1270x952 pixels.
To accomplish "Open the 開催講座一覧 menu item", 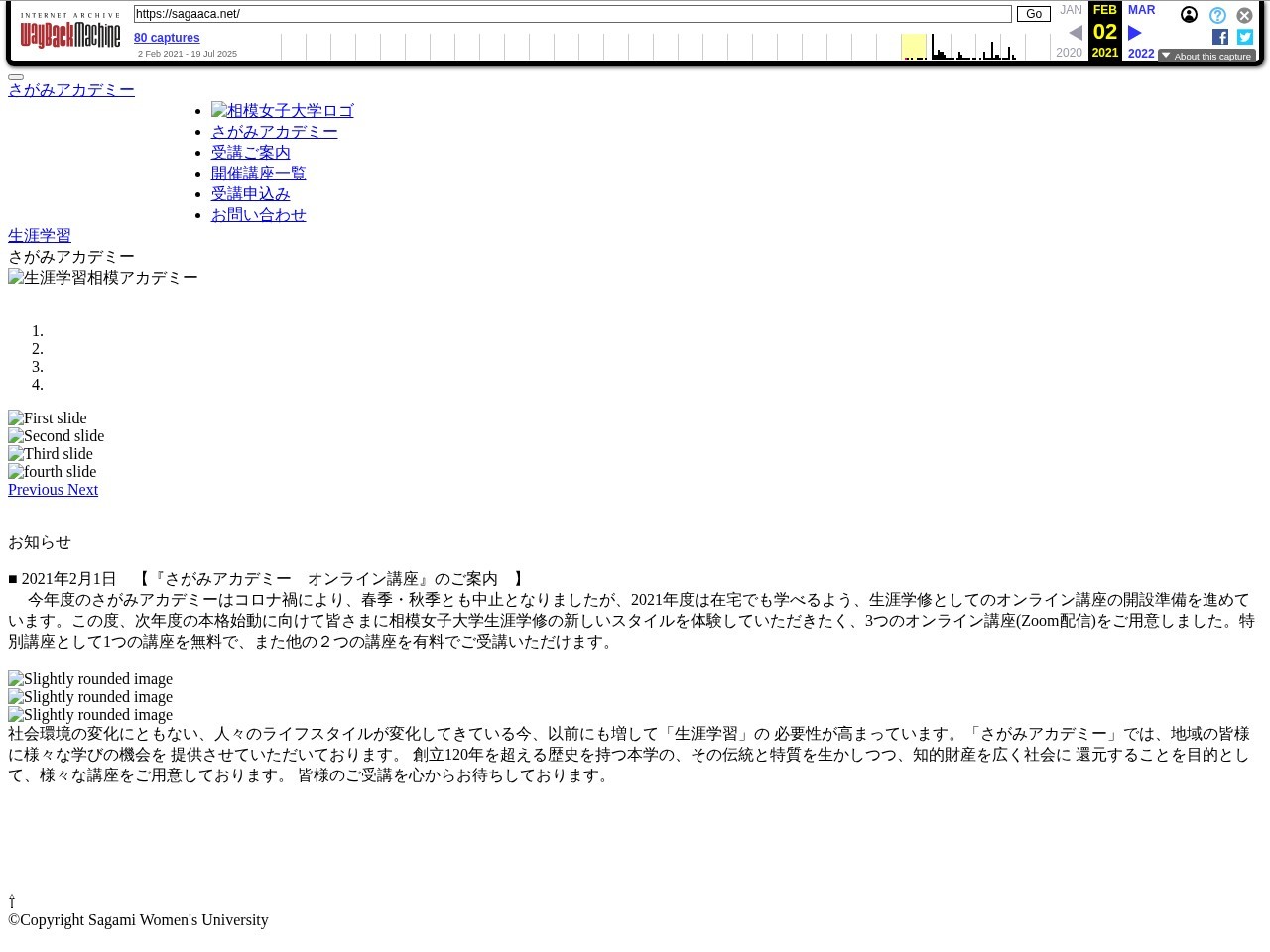I will point(259,174).
